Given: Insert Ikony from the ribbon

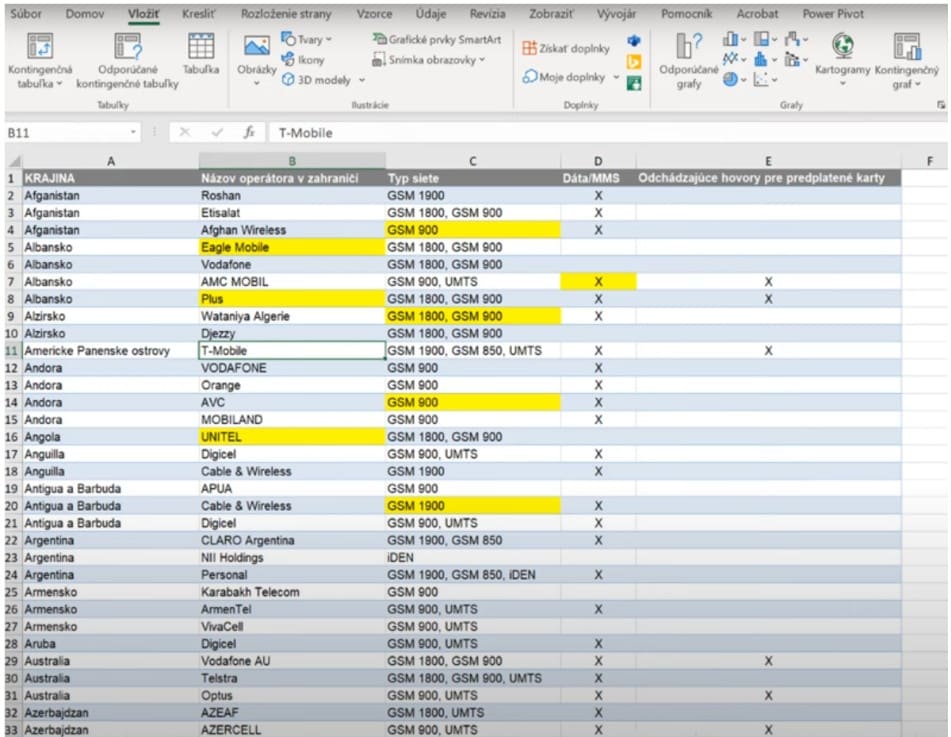Looking at the screenshot, I should tap(303, 59).
